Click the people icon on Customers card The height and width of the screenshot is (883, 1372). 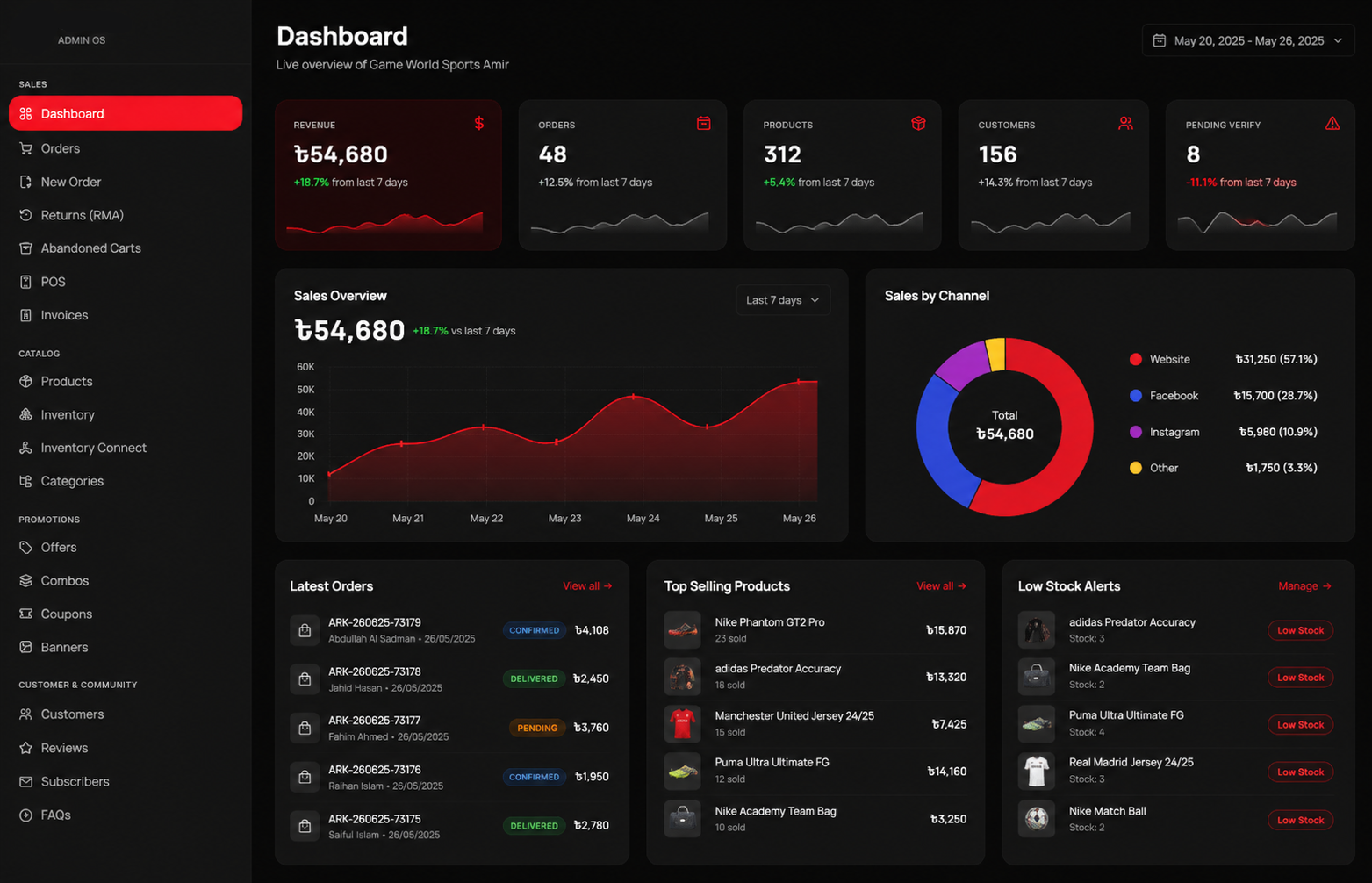pos(1125,124)
